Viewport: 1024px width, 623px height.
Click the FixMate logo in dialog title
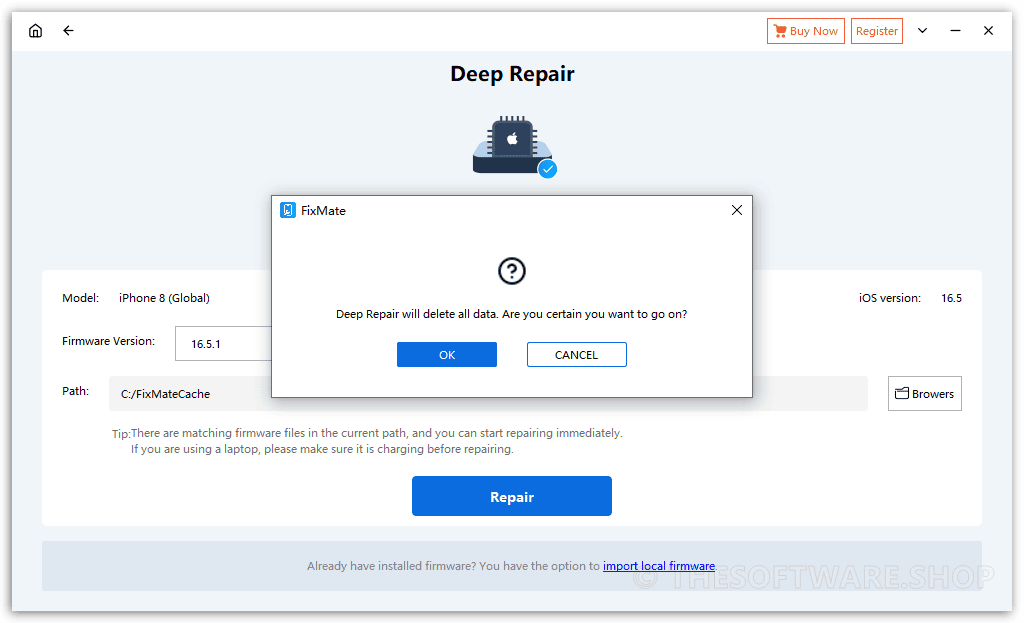287,210
